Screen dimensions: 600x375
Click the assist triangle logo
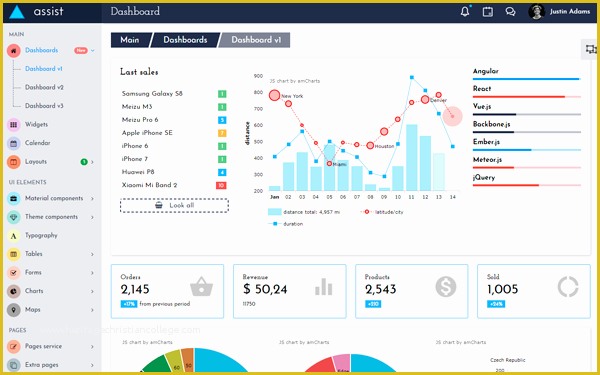click(x=17, y=12)
